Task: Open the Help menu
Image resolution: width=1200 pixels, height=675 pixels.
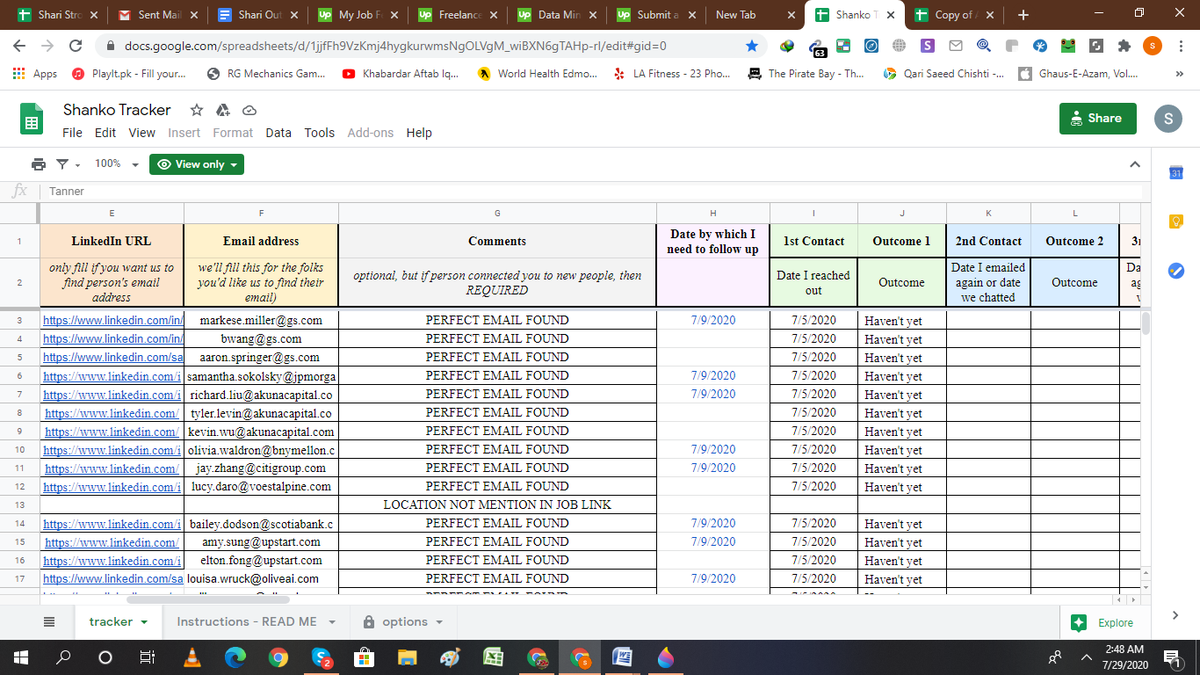Action: [419, 132]
